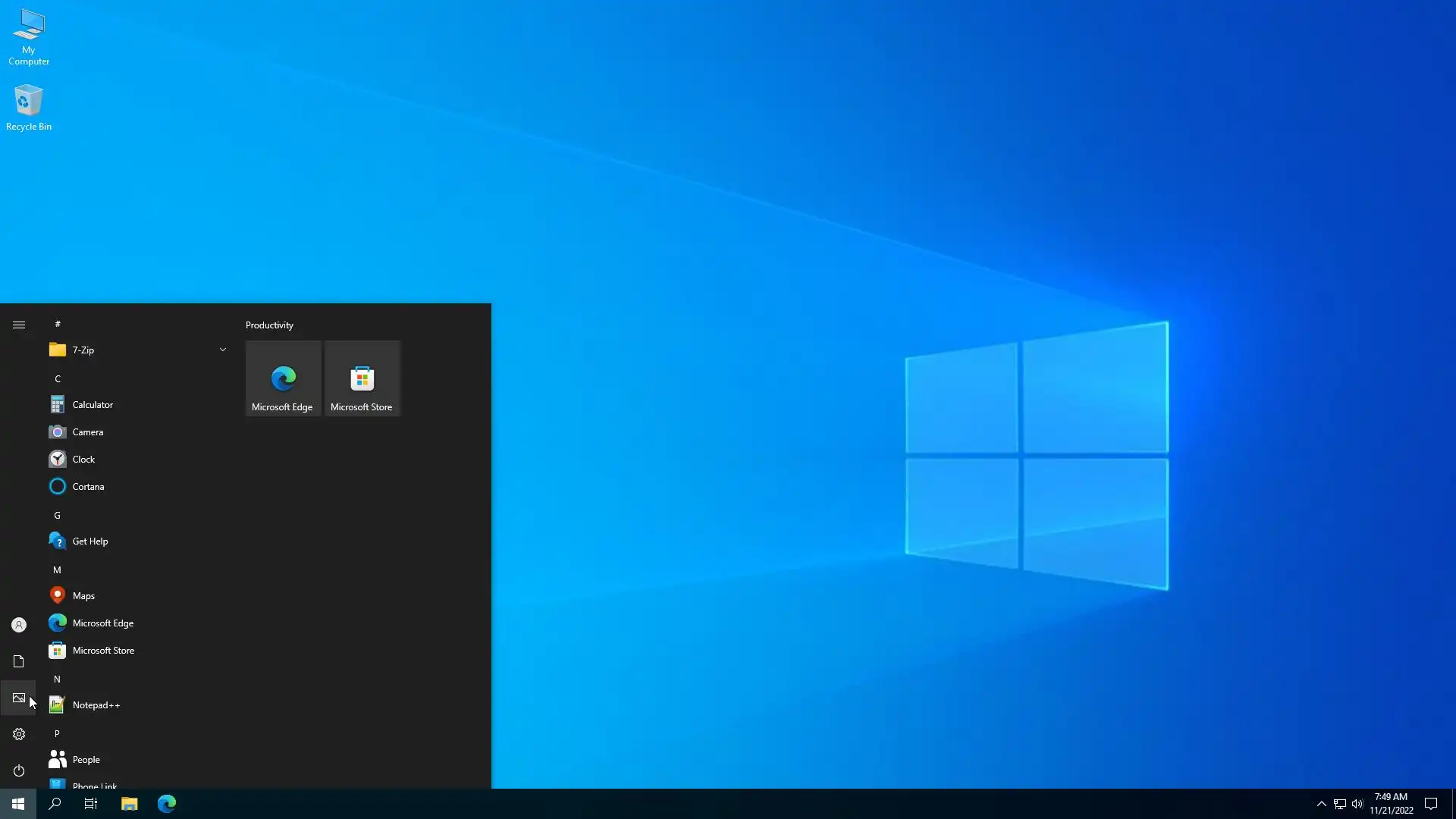Click the taskbar Search magnifier
1456x819 pixels.
pos(55,804)
